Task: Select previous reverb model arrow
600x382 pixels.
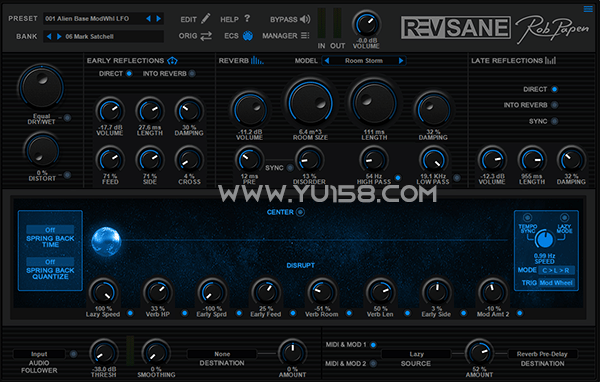Action: tap(327, 60)
